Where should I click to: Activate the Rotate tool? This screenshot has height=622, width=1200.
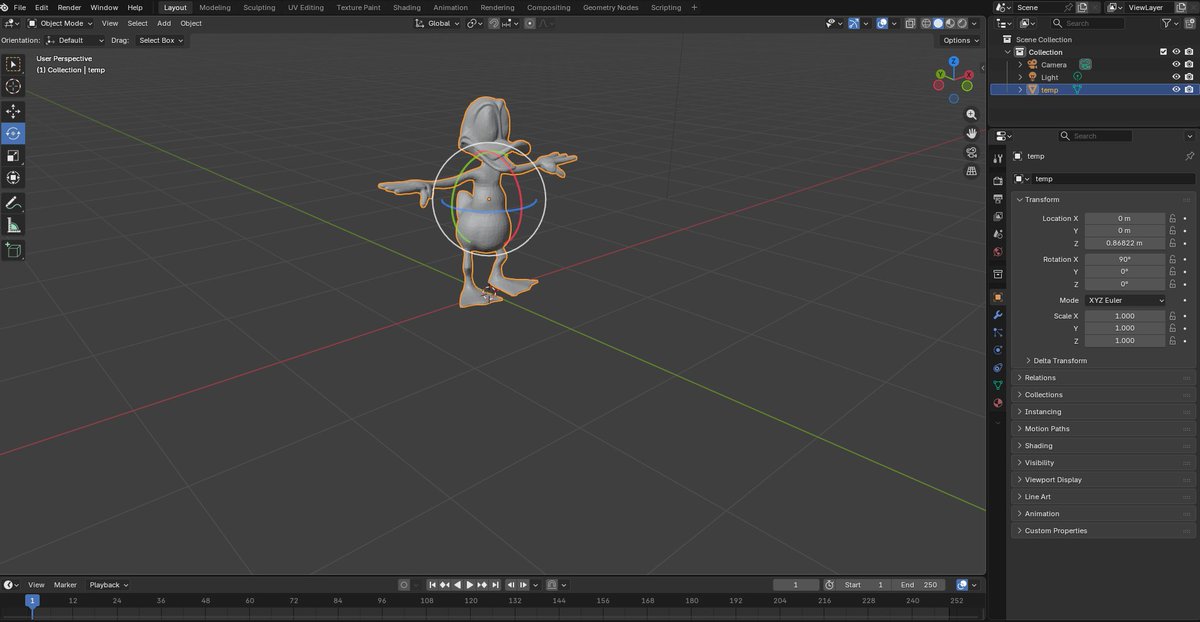pos(13,133)
